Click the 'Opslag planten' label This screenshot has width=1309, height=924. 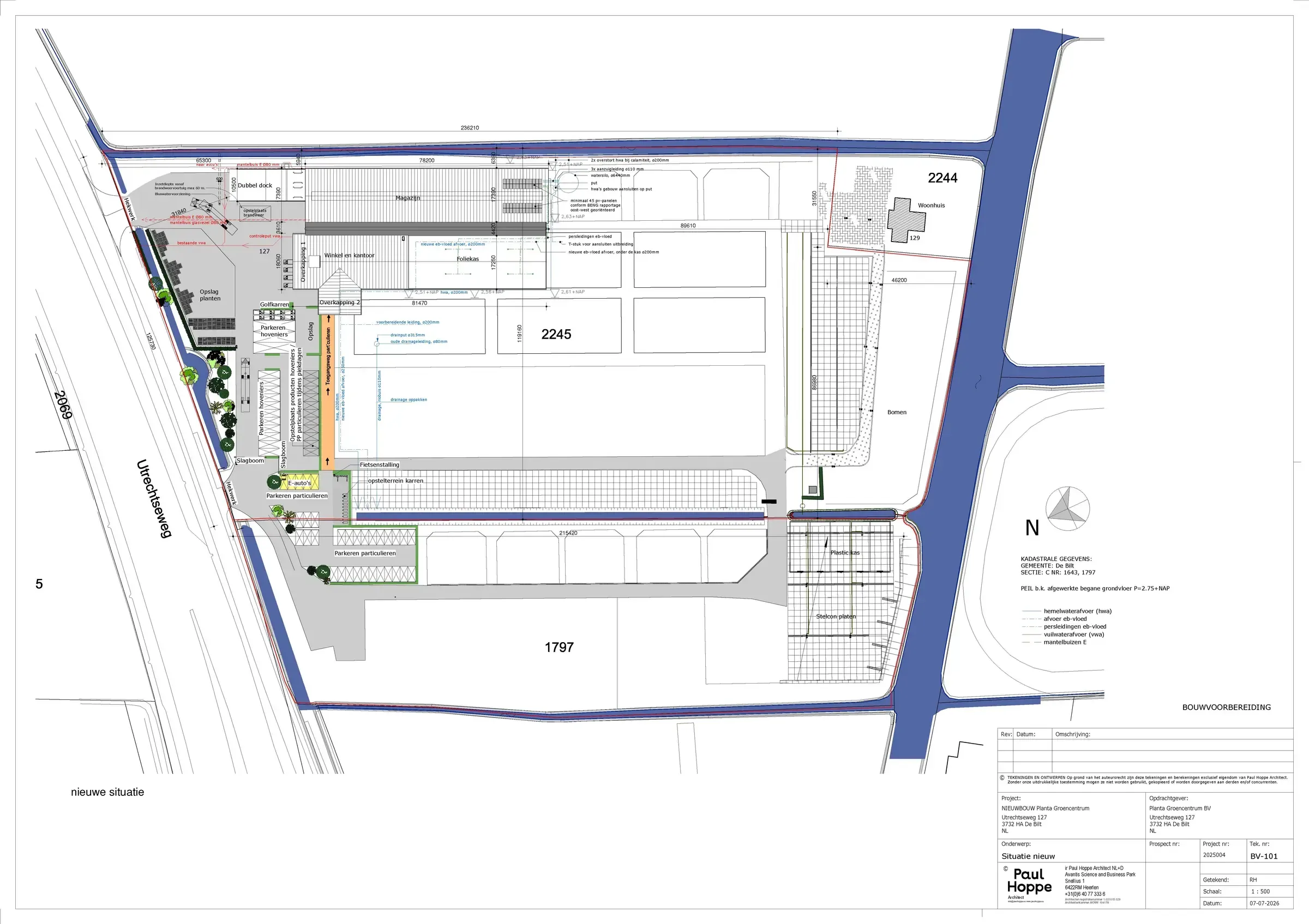(x=210, y=294)
